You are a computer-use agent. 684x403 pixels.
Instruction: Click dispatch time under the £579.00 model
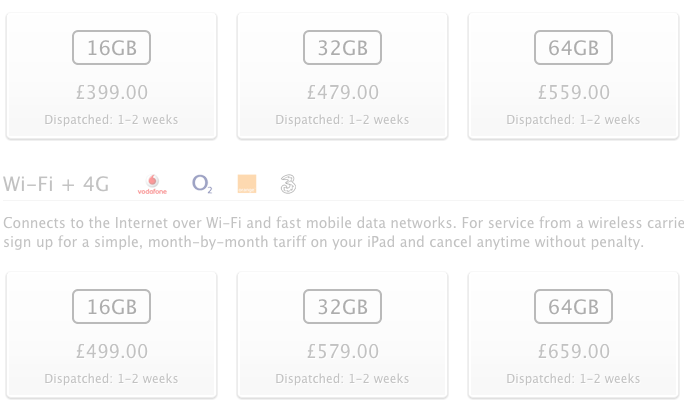342,379
